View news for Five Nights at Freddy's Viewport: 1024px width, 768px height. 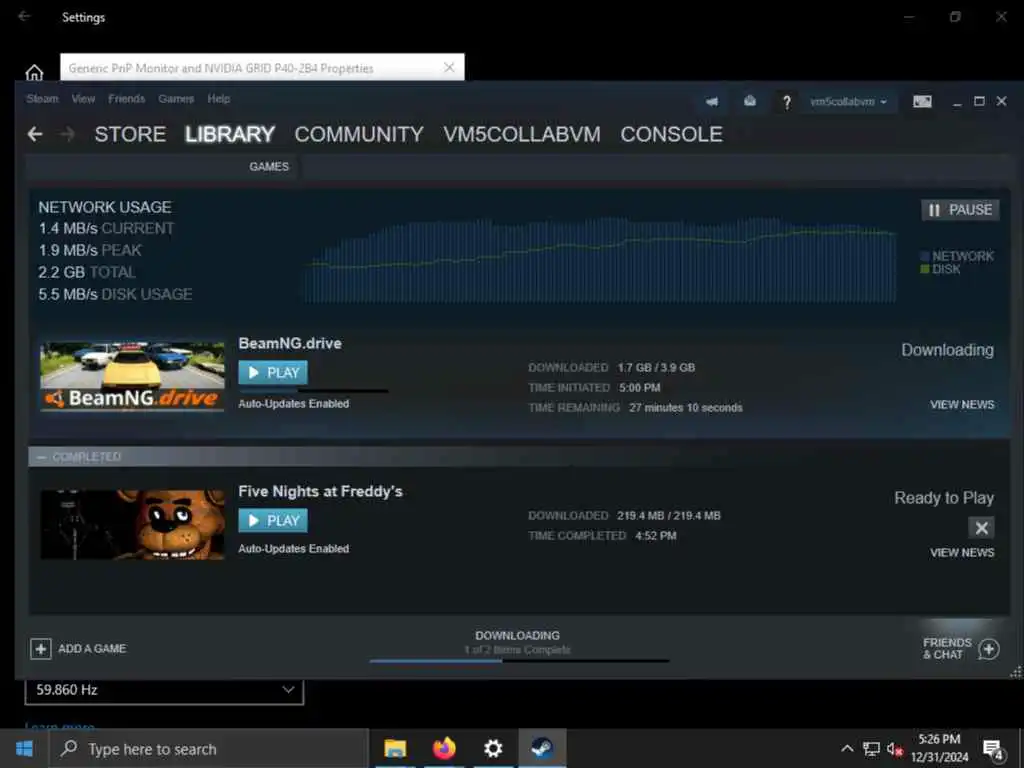(x=962, y=553)
